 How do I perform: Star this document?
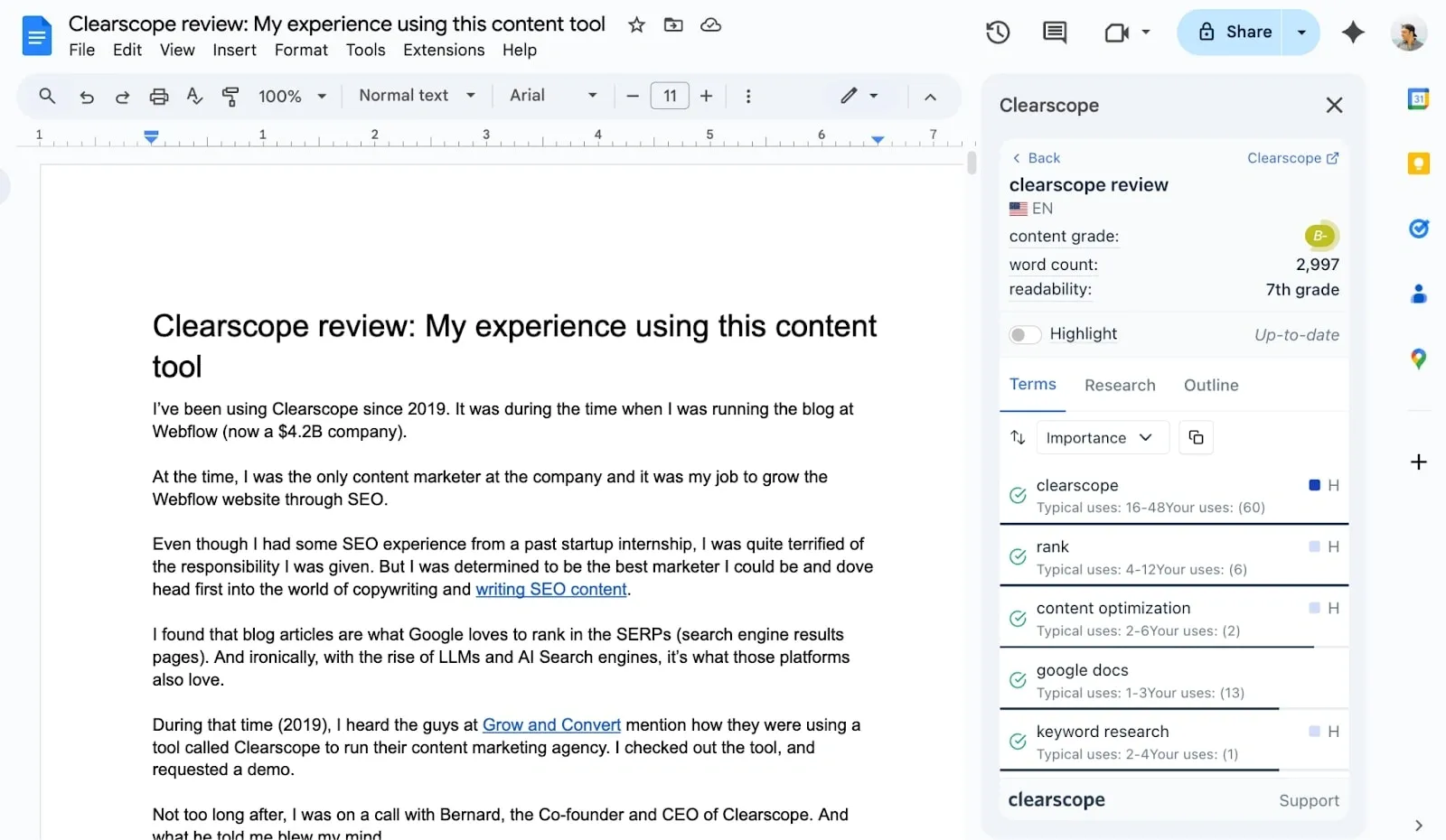point(636,24)
